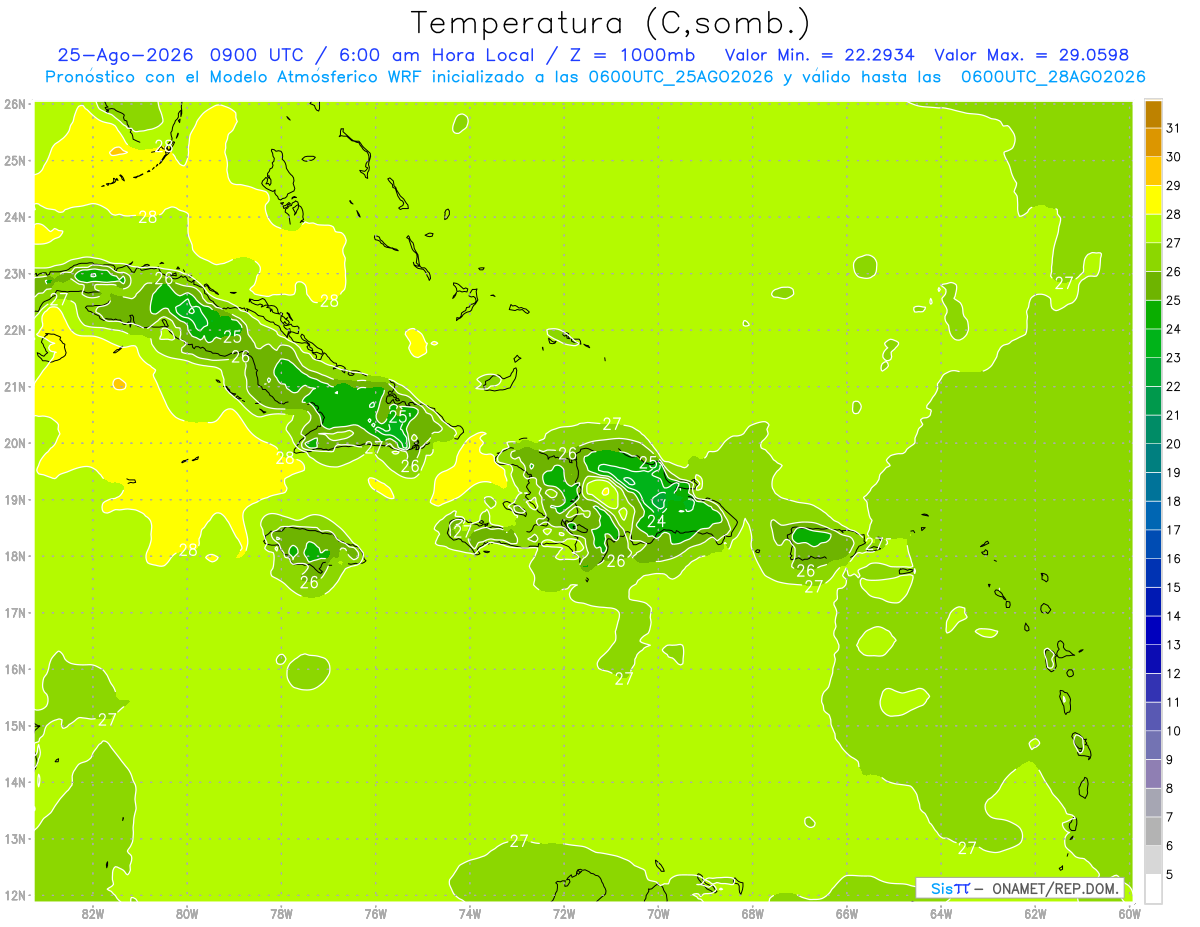This screenshot has height=927, width=1200.
Task: Click the latitude label "20N"
Action: 15,443
